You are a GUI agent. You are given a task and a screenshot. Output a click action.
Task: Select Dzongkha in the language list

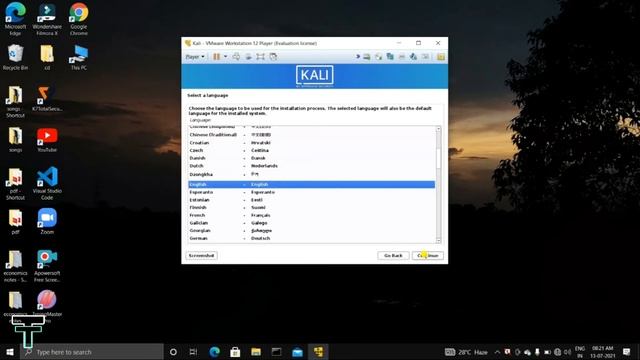(311, 174)
